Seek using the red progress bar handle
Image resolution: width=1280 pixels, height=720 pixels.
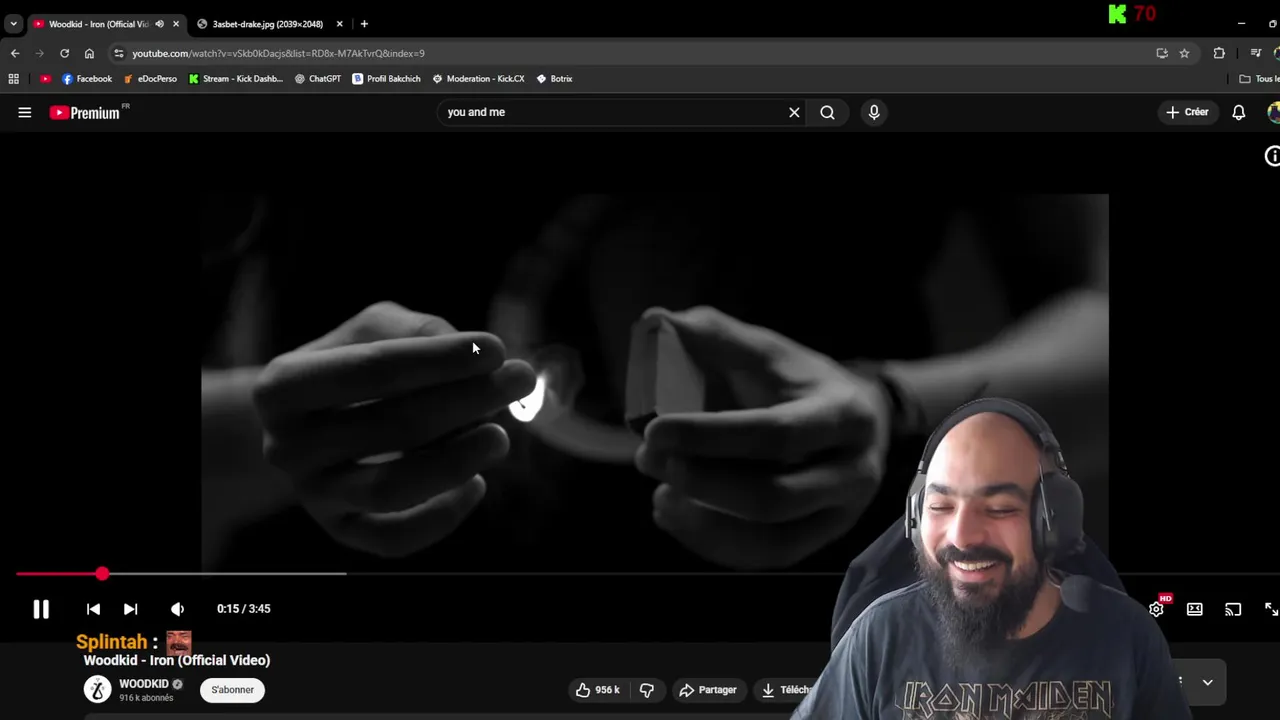click(102, 574)
